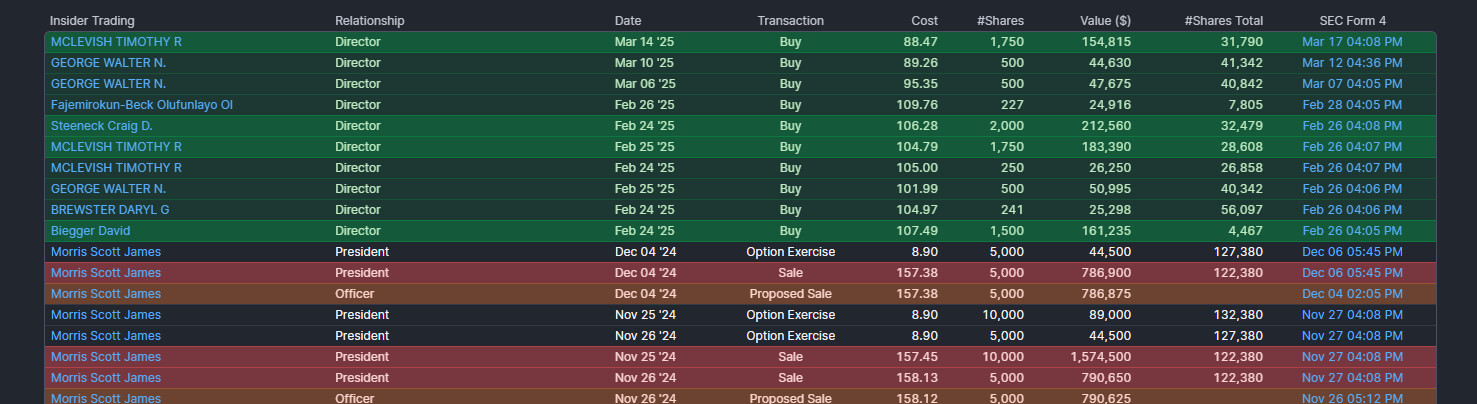The image size is (1477, 404).
Task: Open Morris Scott James in Dec 04 Proposed Sale row
Action: coord(106,294)
